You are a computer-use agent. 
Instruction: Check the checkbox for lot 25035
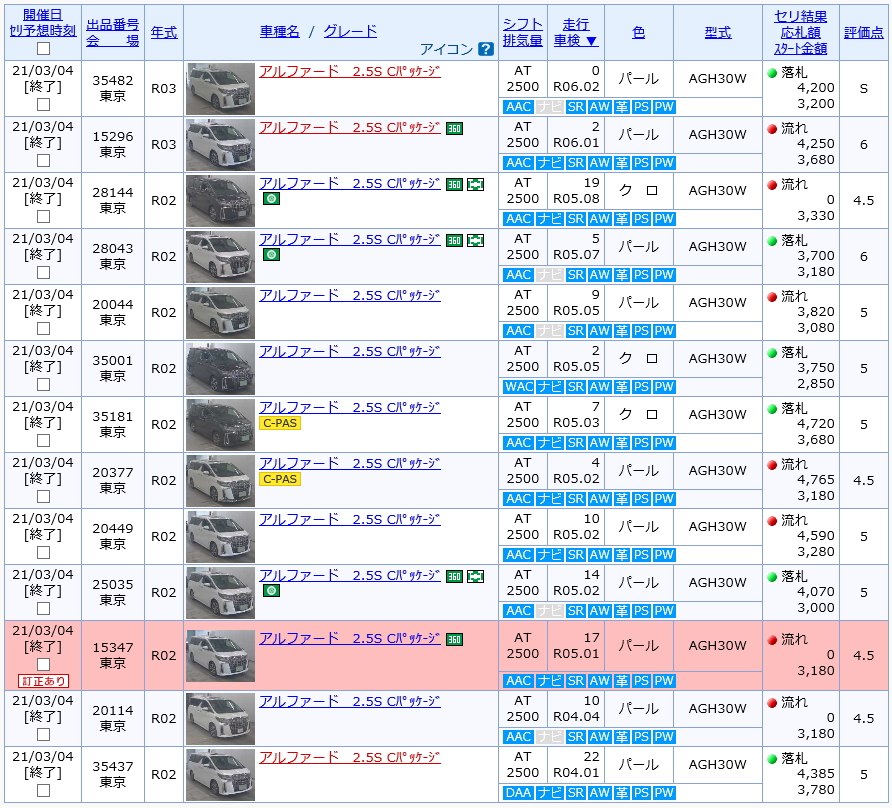point(43,609)
